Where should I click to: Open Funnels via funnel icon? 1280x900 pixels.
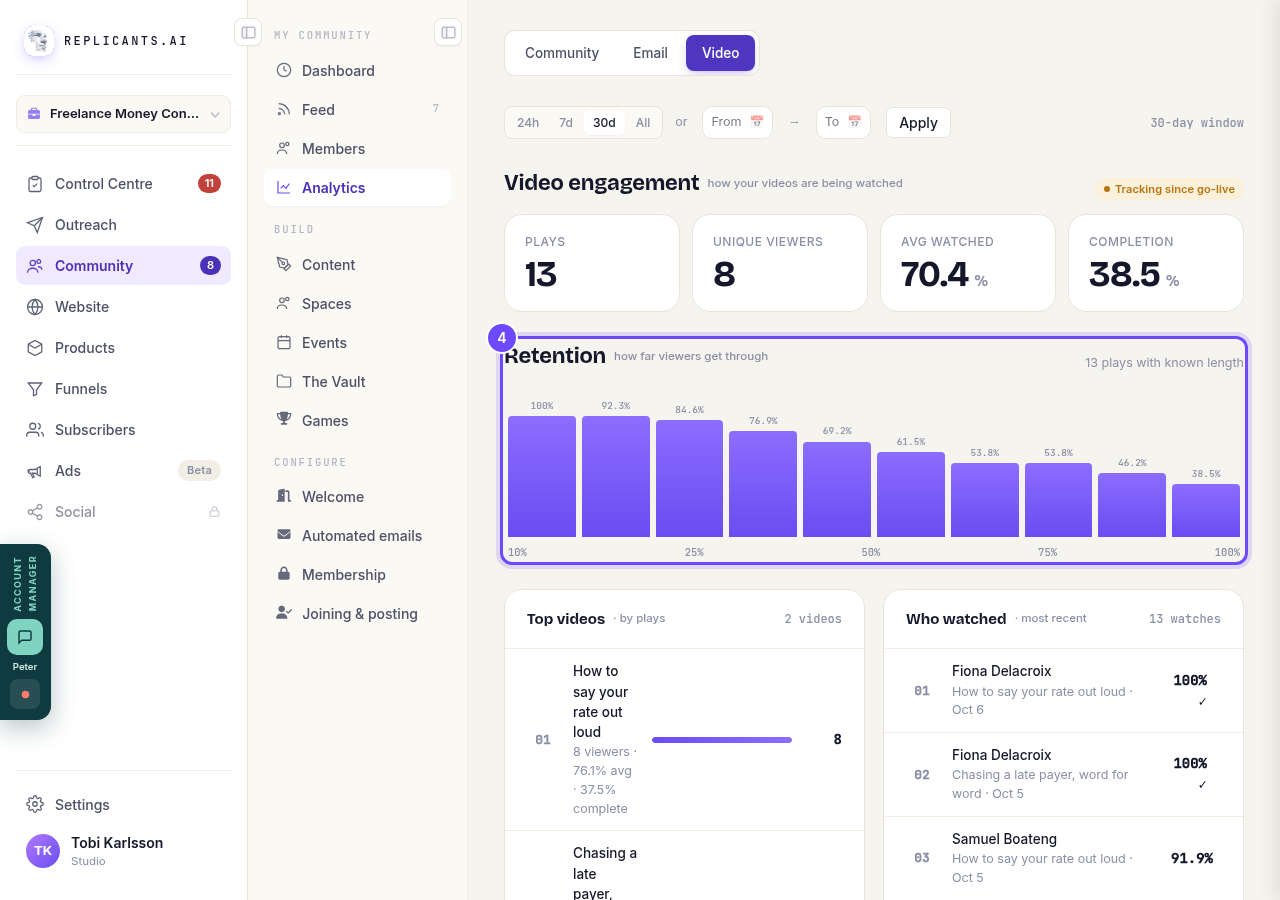[35, 389]
